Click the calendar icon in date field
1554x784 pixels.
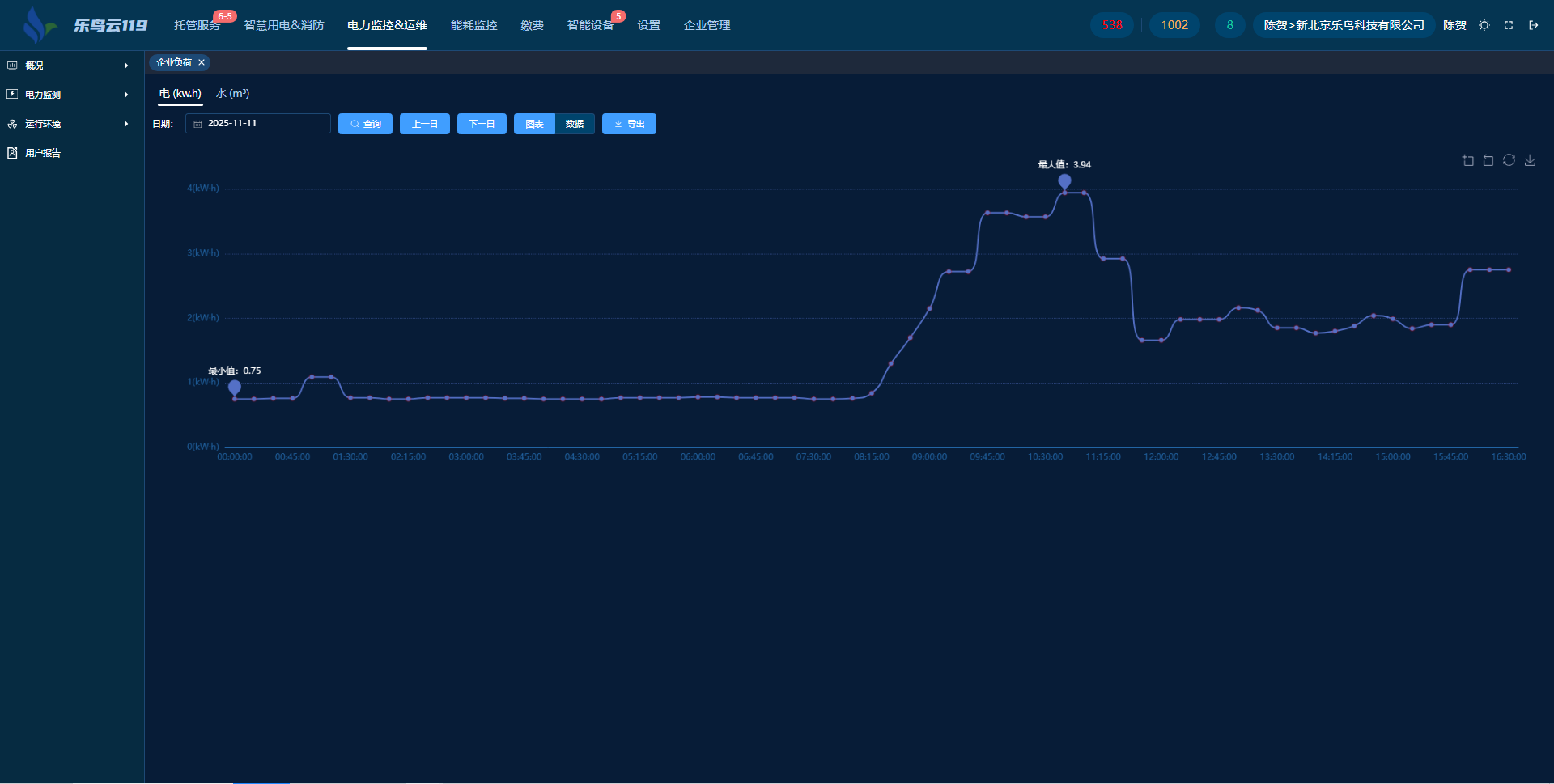tap(197, 124)
